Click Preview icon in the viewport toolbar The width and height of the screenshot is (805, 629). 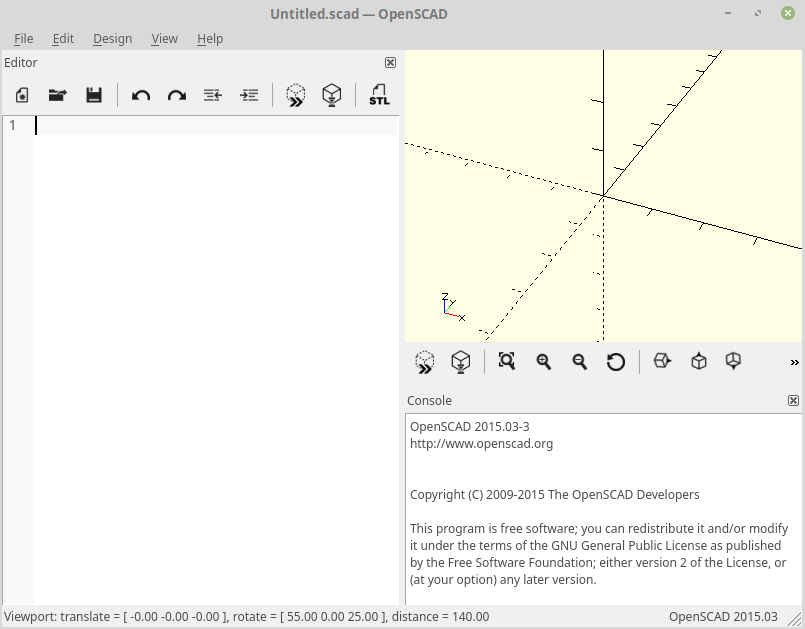click(425, 362)
